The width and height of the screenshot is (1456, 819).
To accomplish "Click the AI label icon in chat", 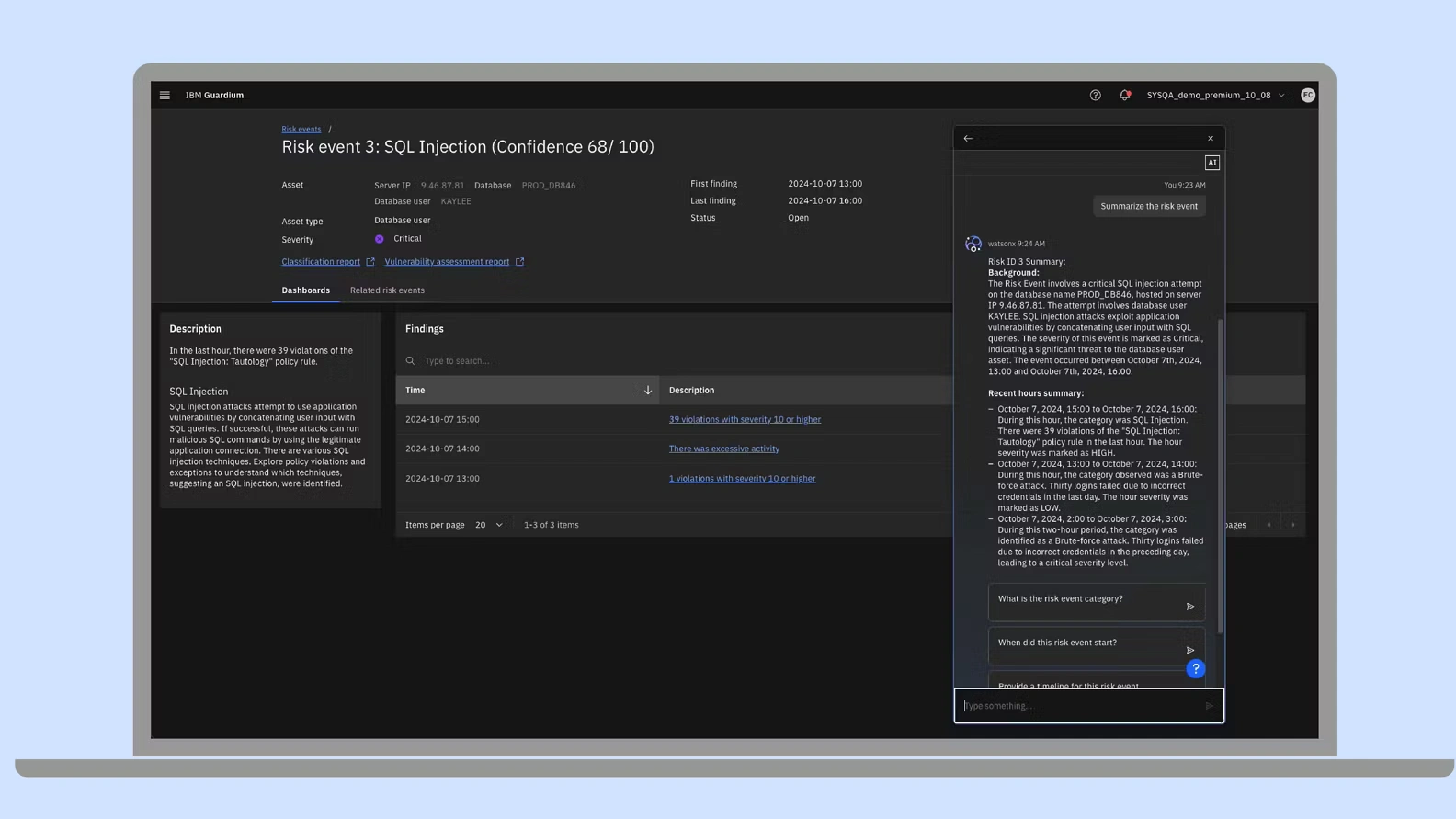I will pos(1211,163).
